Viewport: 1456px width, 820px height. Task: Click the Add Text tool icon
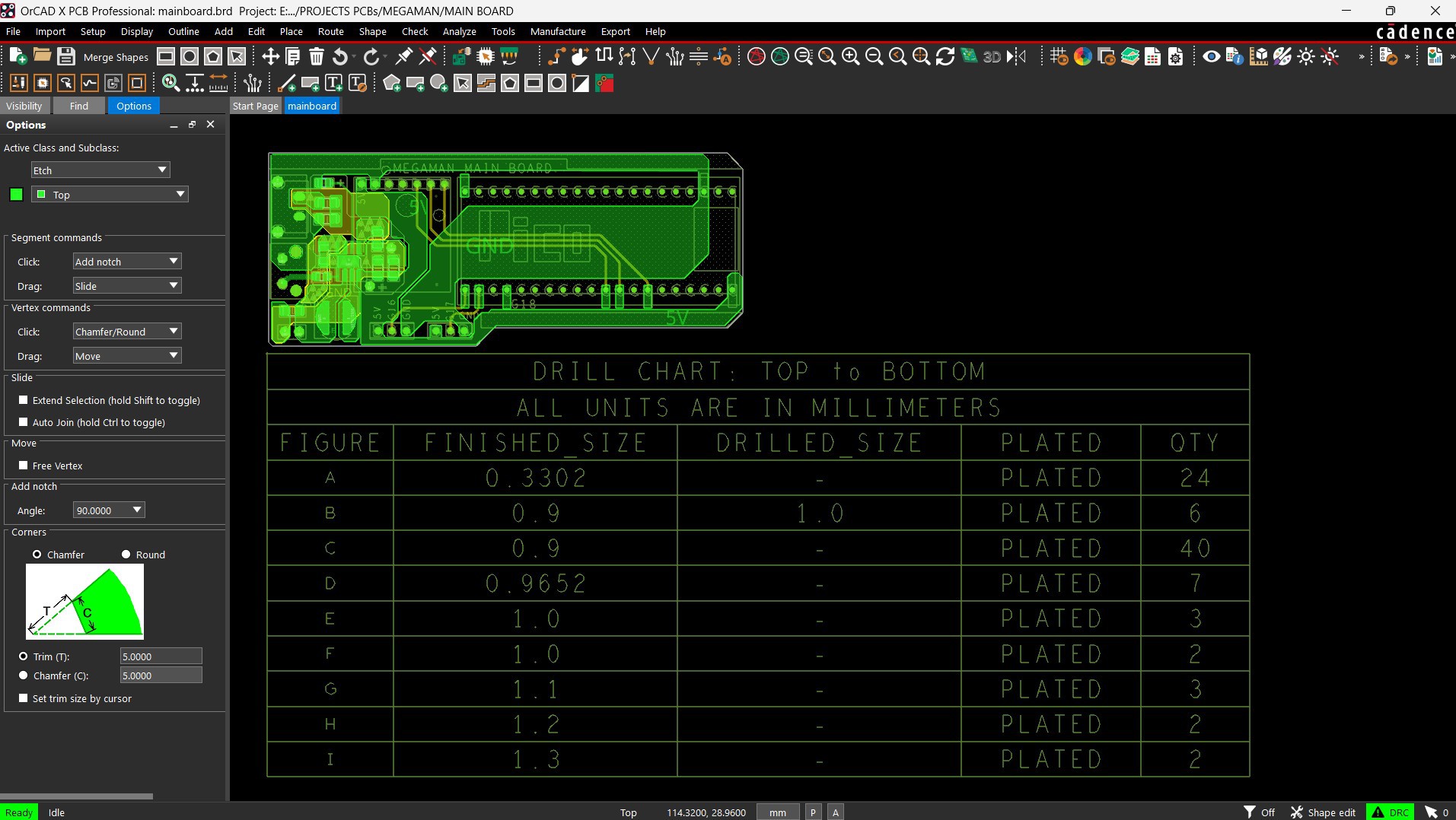click(x=333, y=84)
